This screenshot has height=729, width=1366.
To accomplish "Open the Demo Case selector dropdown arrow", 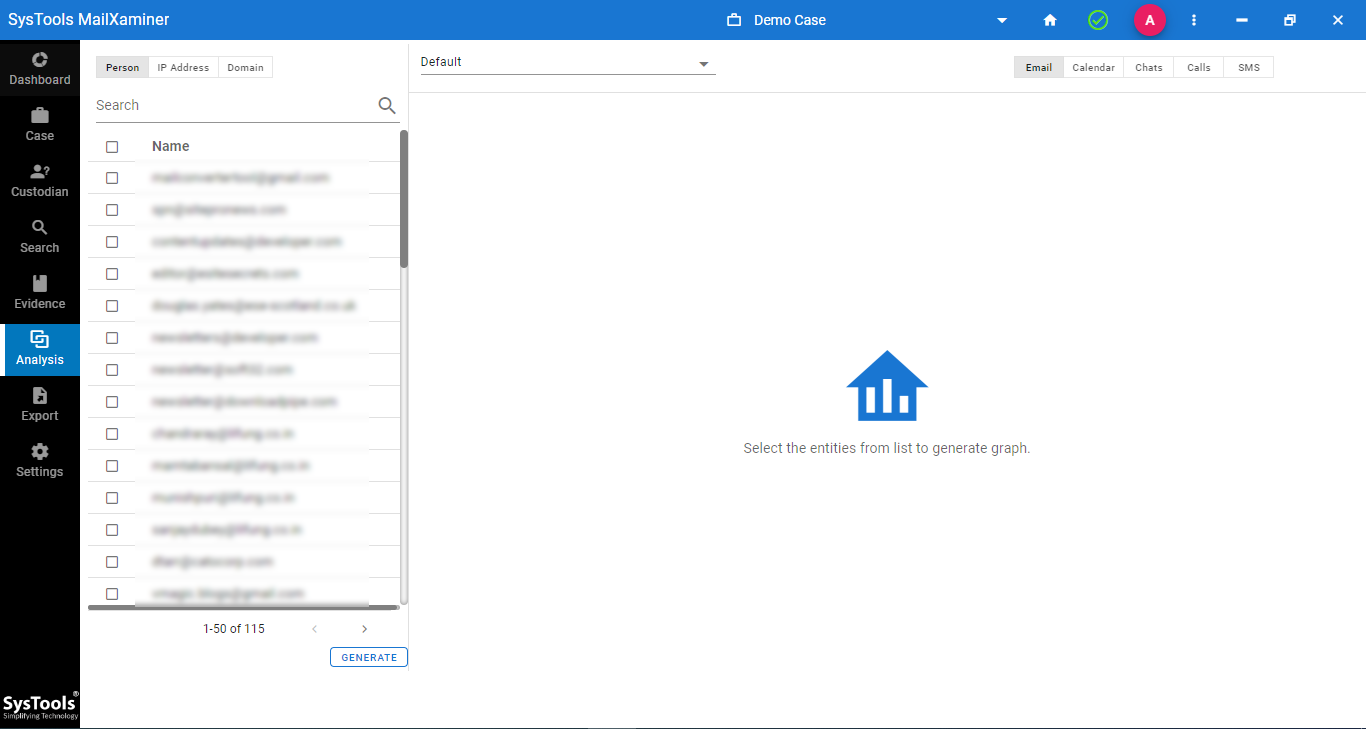I will coord(1002,21).
